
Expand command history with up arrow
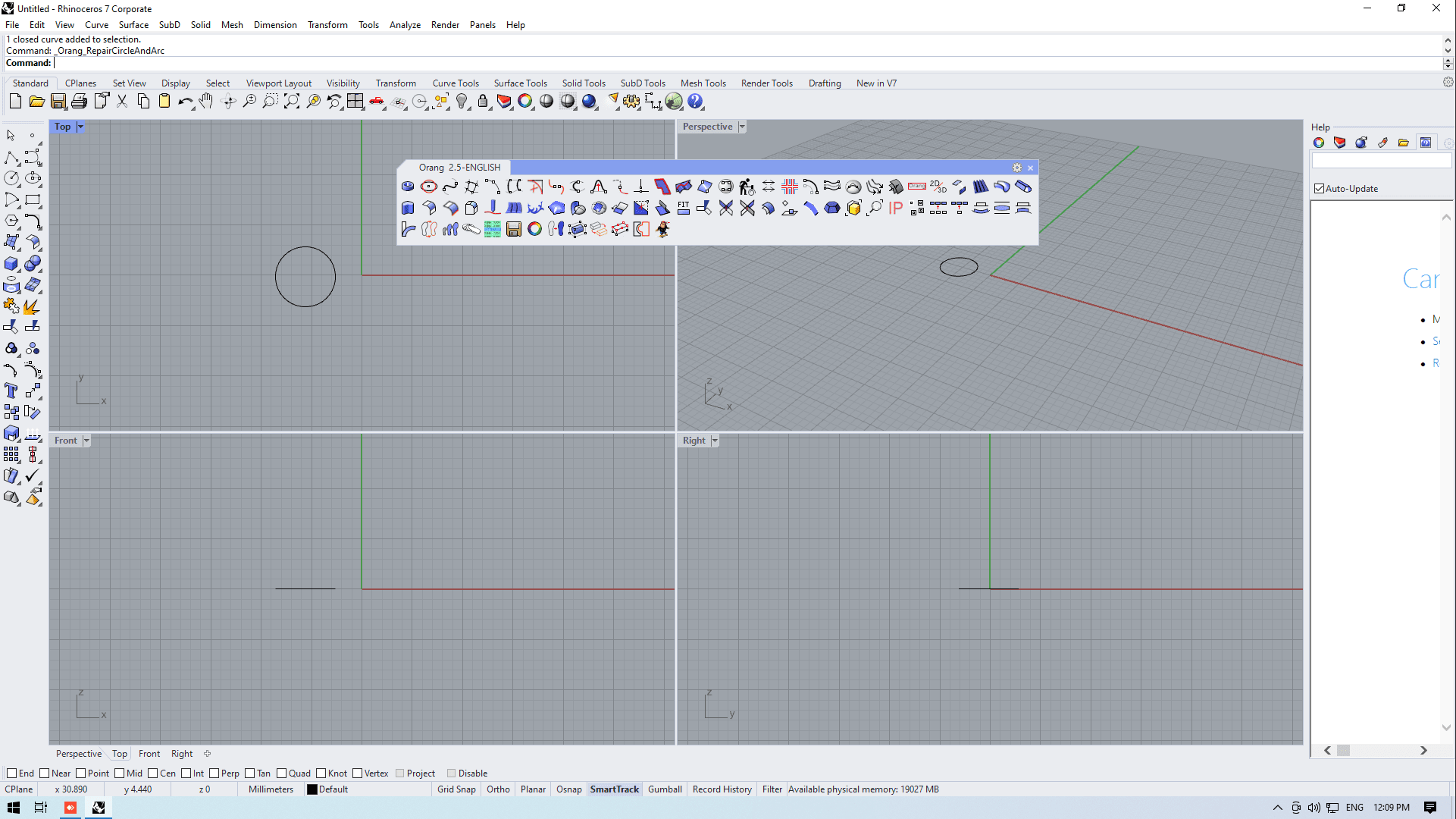(x=1448, y=40)
